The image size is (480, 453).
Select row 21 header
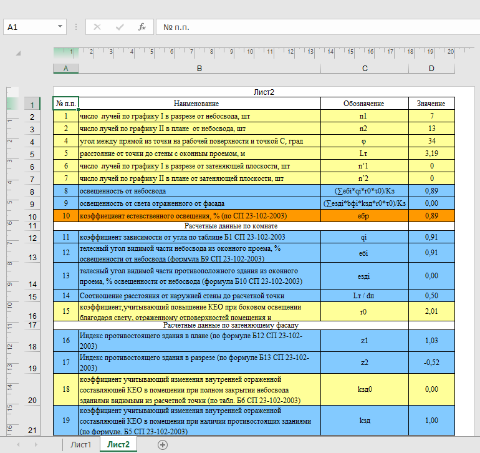(x=32, y=421)
